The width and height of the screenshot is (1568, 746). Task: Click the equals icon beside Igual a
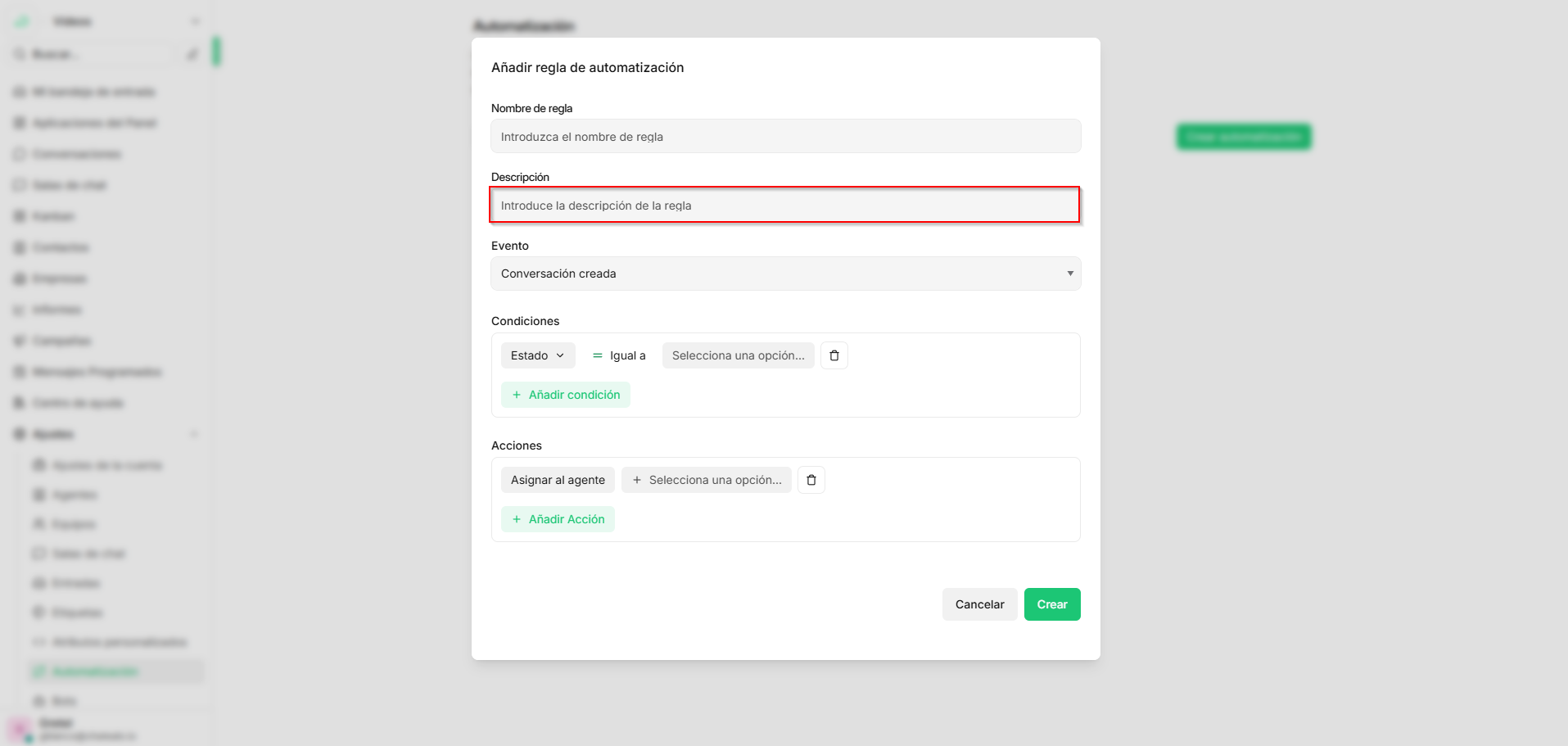[x=598, y=355]
